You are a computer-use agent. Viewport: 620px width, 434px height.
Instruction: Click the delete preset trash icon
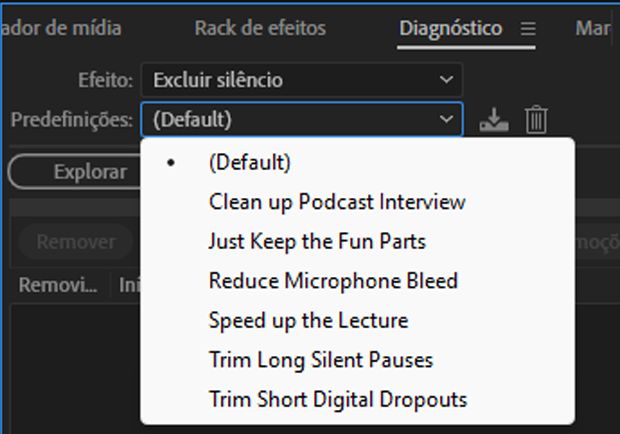click(536, 120)
